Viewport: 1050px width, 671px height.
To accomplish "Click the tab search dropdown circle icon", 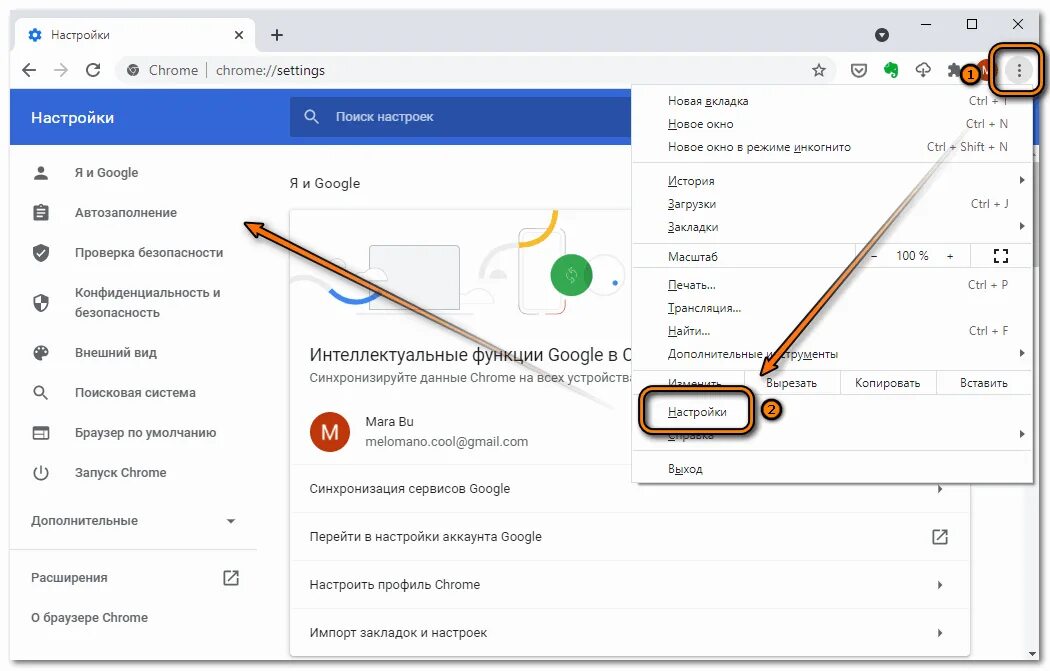I will [x=882, y=35].
